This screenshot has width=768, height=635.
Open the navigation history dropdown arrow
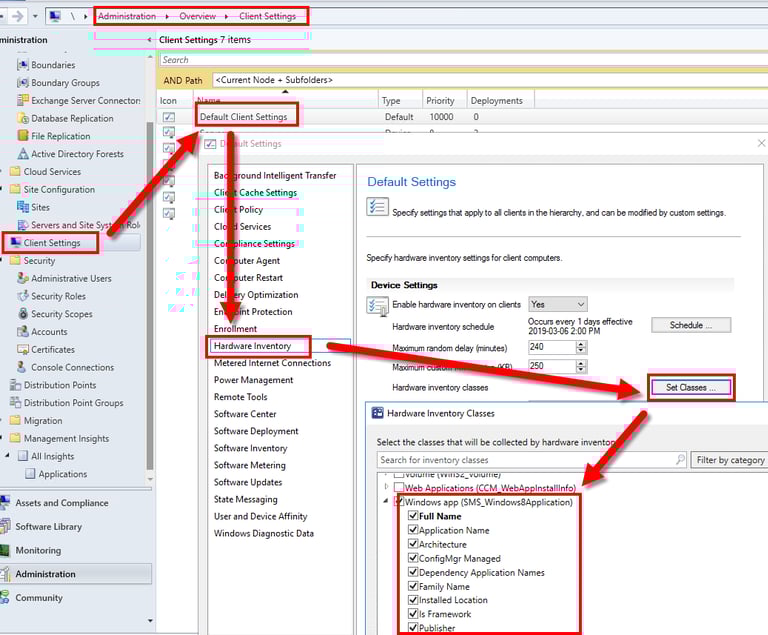tap(35, 16)
